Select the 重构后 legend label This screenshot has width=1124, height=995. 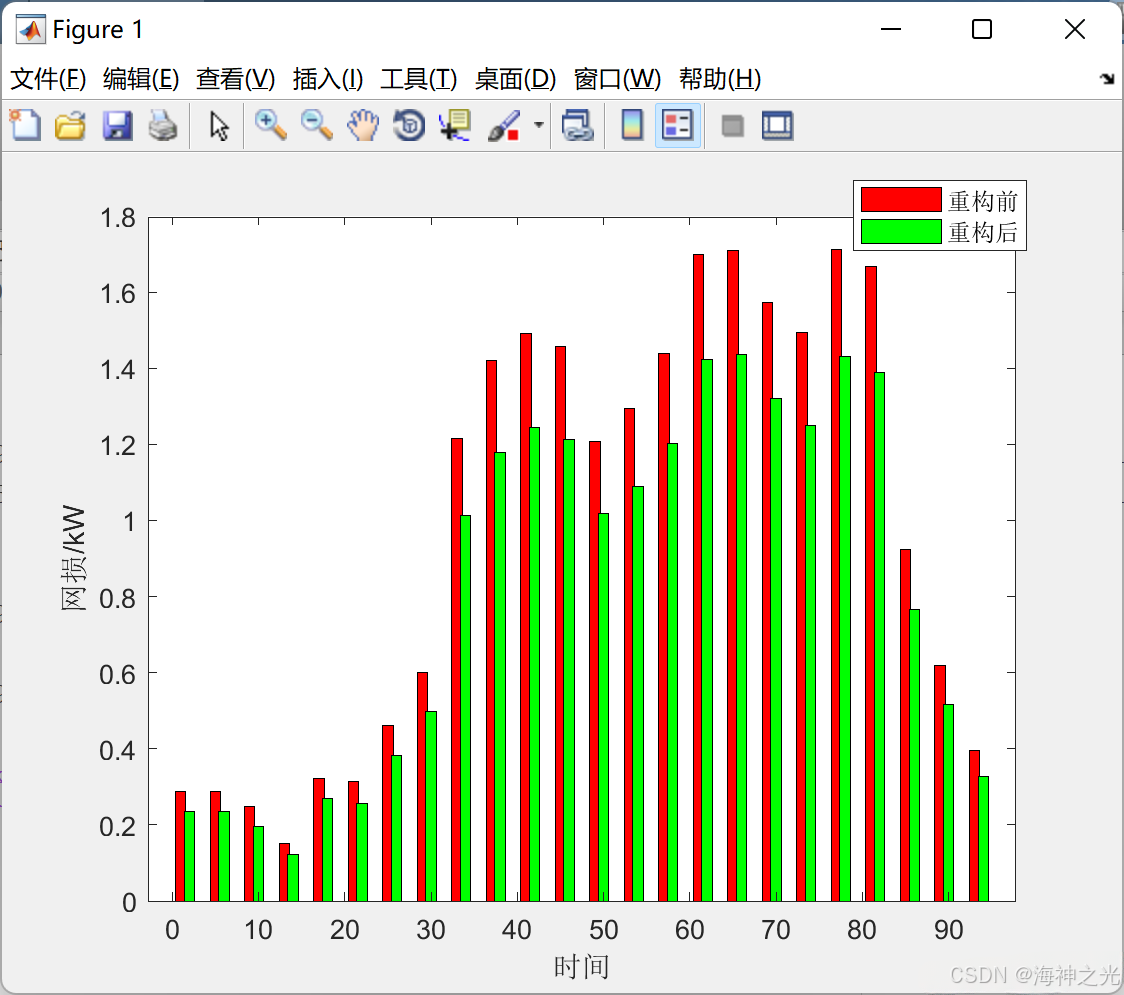983,232
